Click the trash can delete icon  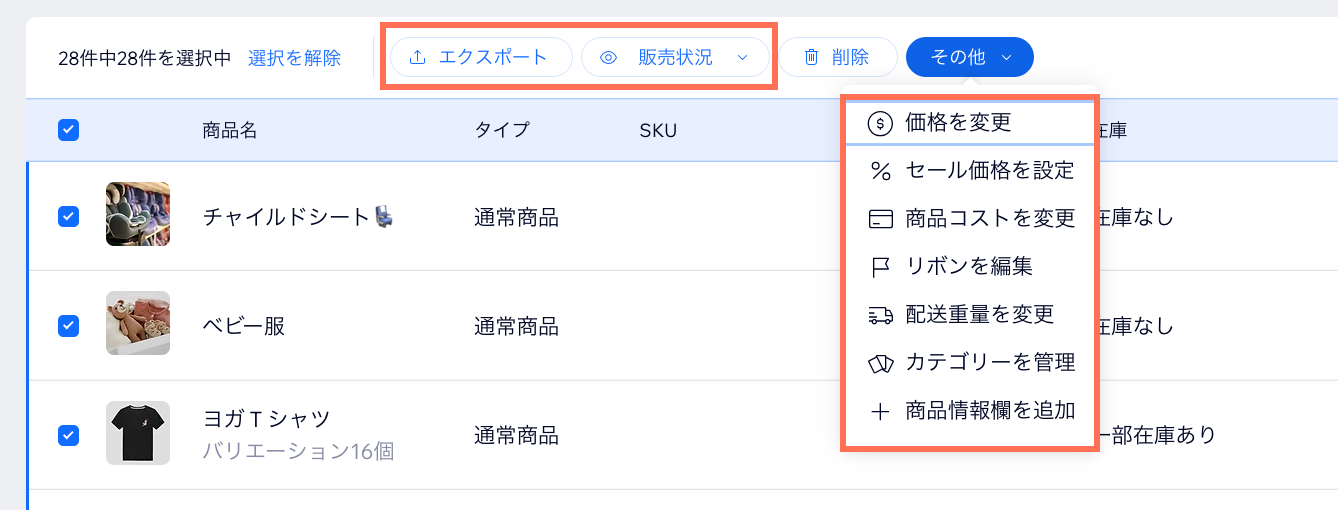tap(812, 58)
